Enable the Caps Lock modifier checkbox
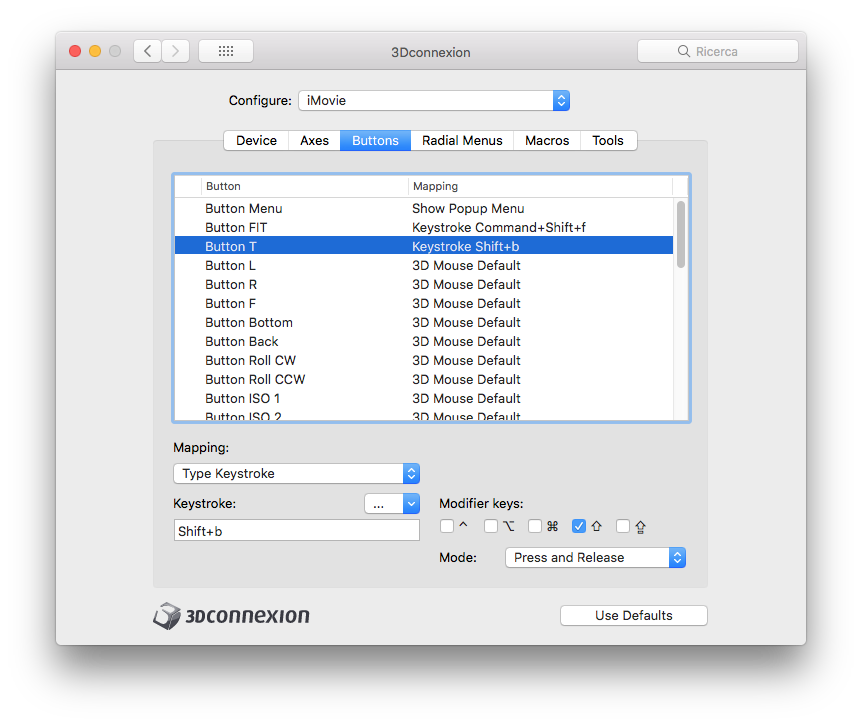The width and height of the screenshot is (862, 725). click(623, 527)
